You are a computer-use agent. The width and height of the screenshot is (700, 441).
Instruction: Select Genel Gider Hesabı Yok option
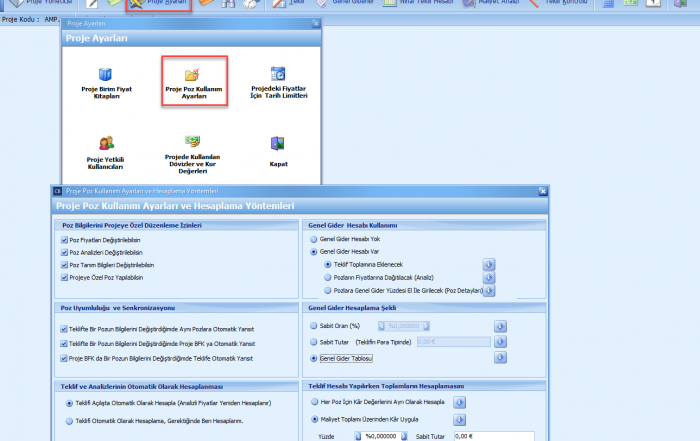tap(314, 241)
